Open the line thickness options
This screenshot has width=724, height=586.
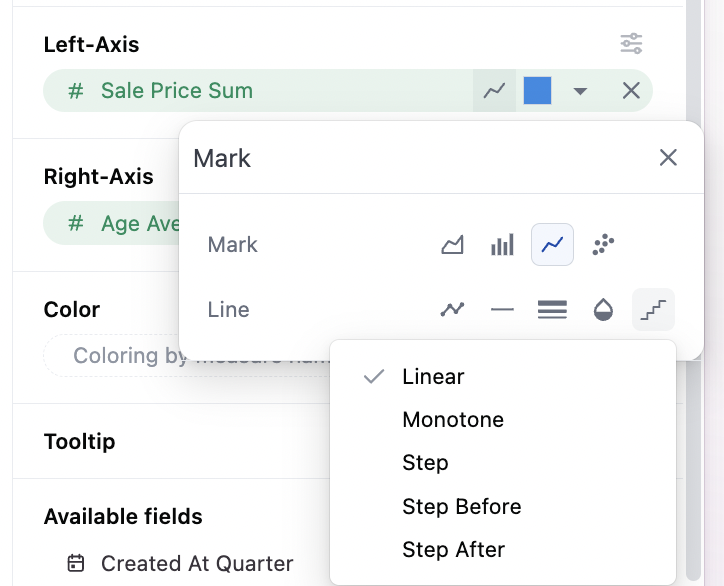click(552, 310)
